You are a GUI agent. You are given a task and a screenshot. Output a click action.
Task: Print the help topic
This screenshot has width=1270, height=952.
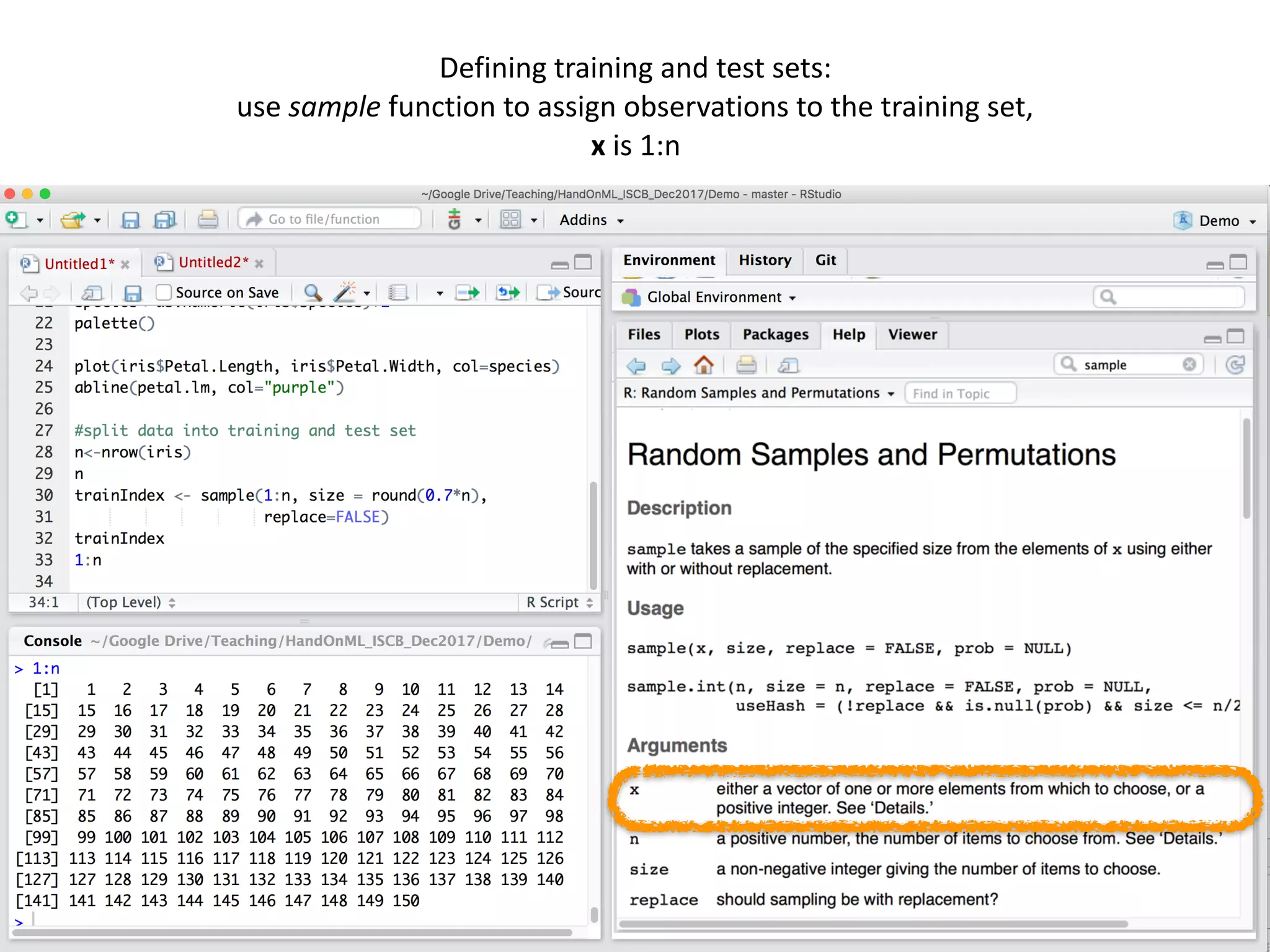click(746, 365)
